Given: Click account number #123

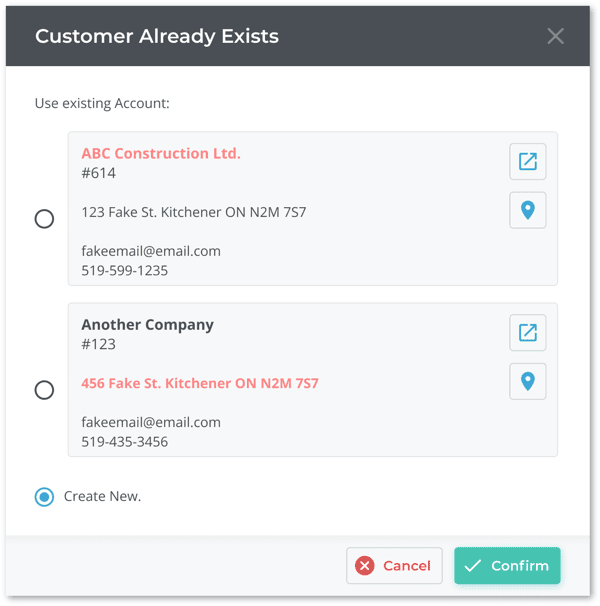Looking at the screenshot, I should (x=98, y=344).
